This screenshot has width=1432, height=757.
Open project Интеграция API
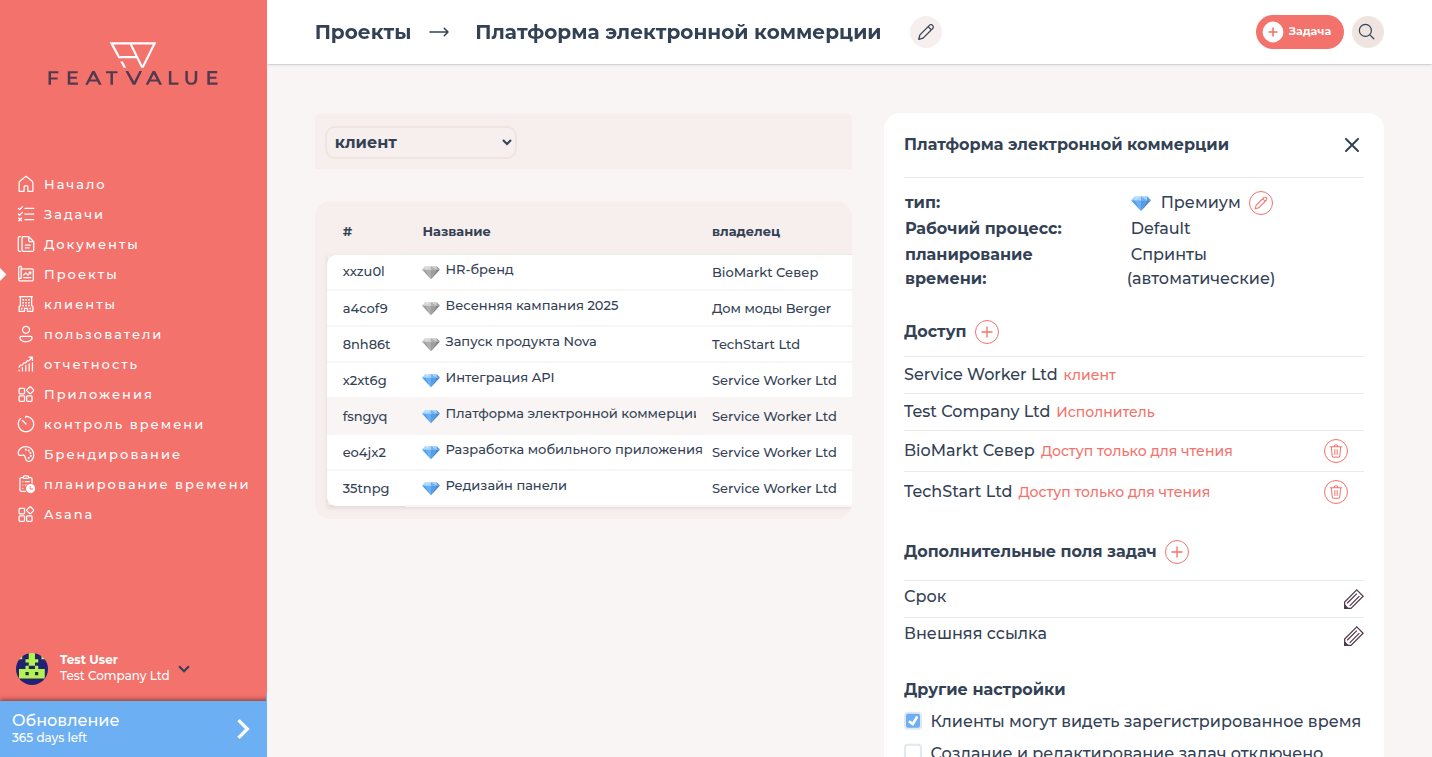pos(589,380)
